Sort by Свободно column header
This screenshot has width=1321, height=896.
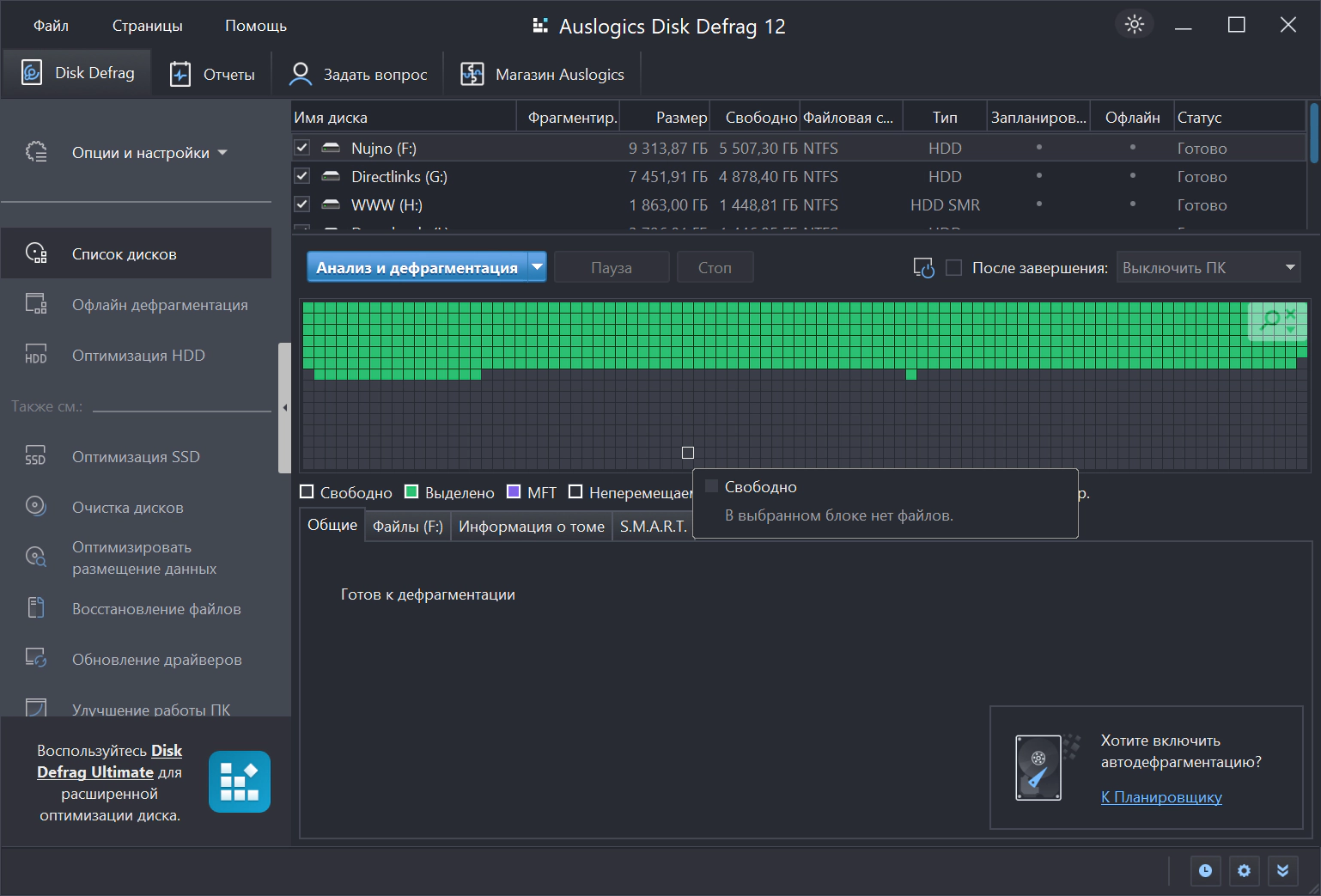[x=755, y=118]
